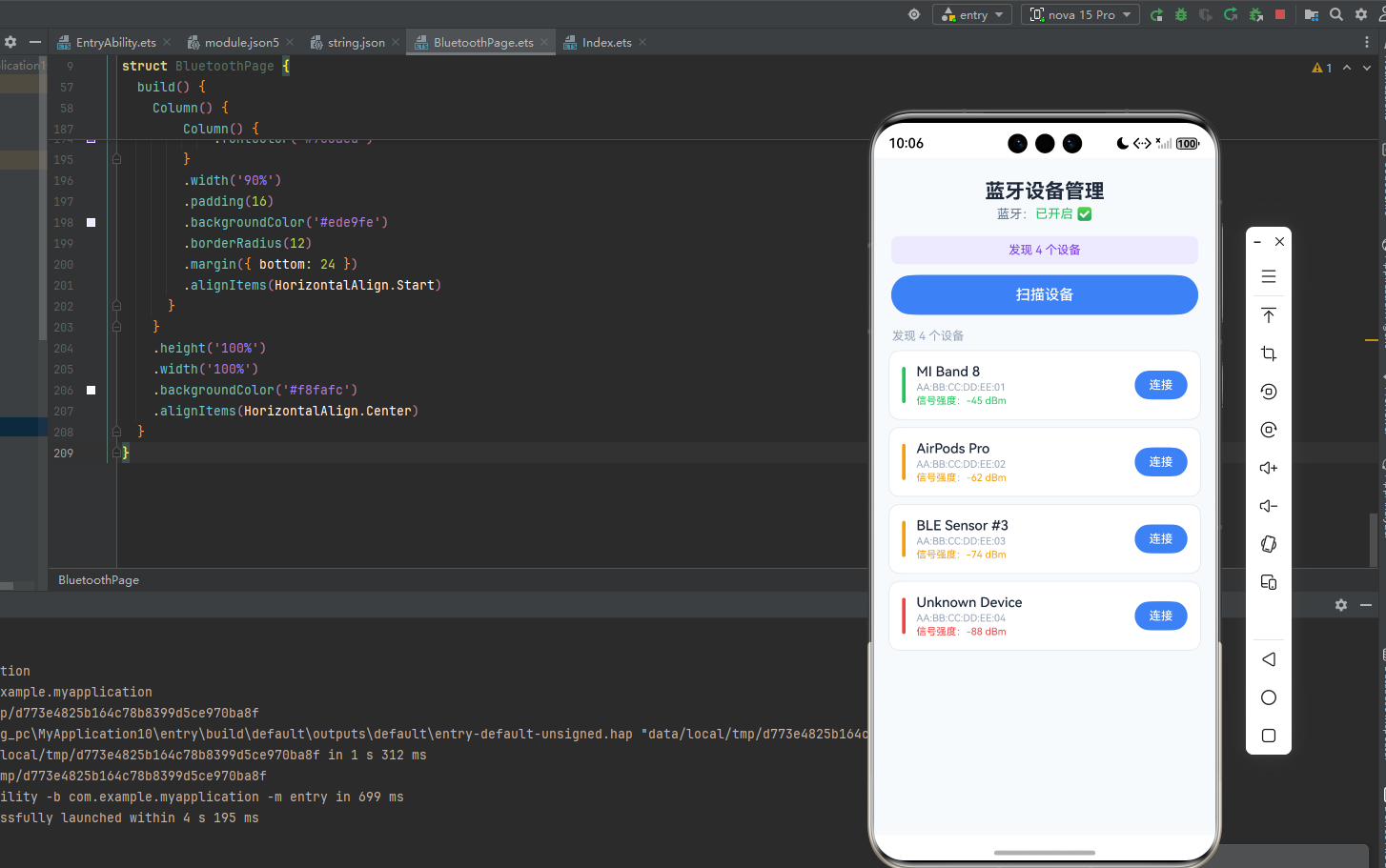This screenshot has width=1386, height=868.
Task: Open the nova 15 Pro device dropdown
Action: click(x=1080, y=14)
